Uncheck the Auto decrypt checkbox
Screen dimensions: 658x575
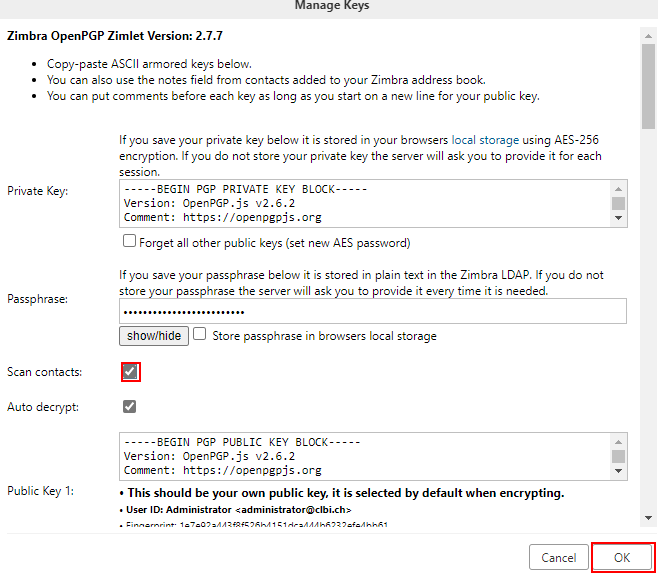tap(130, 406)
